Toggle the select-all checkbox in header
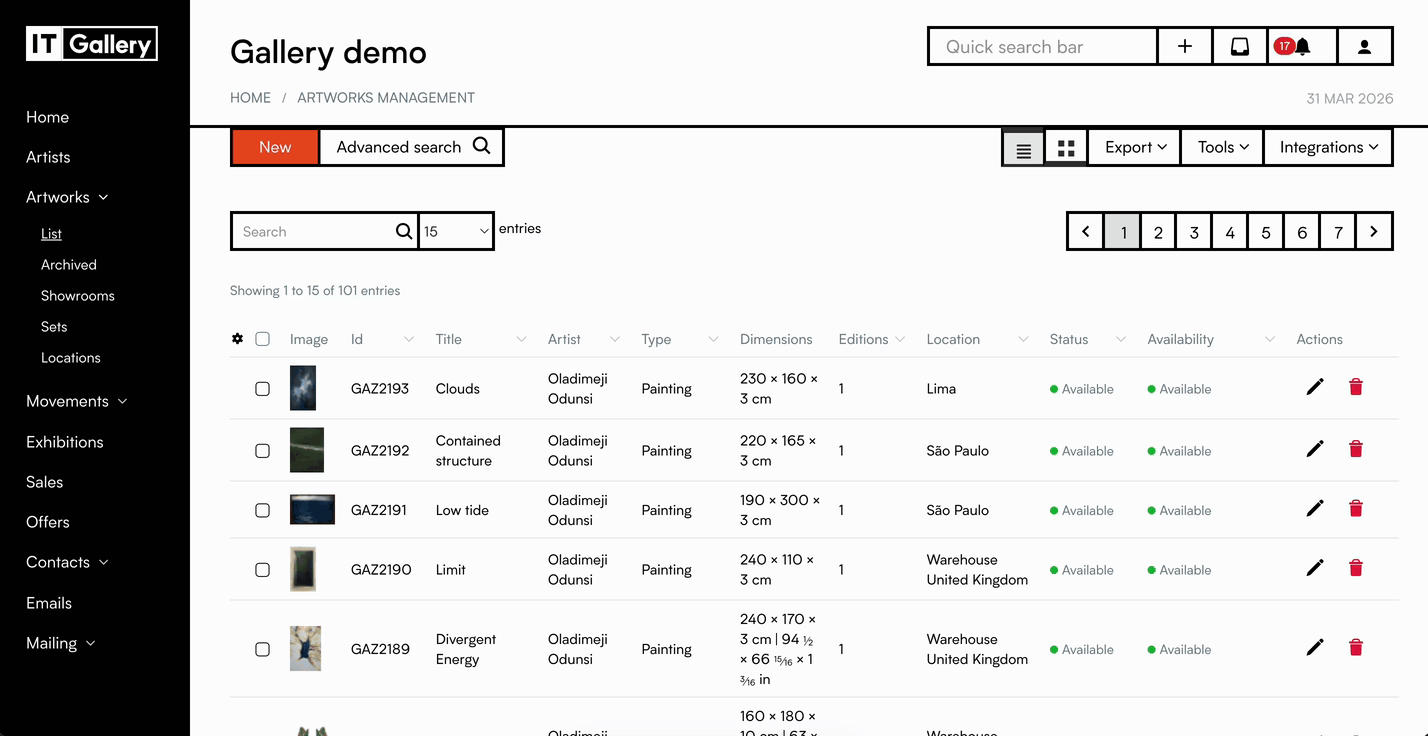 click(262, 339)
